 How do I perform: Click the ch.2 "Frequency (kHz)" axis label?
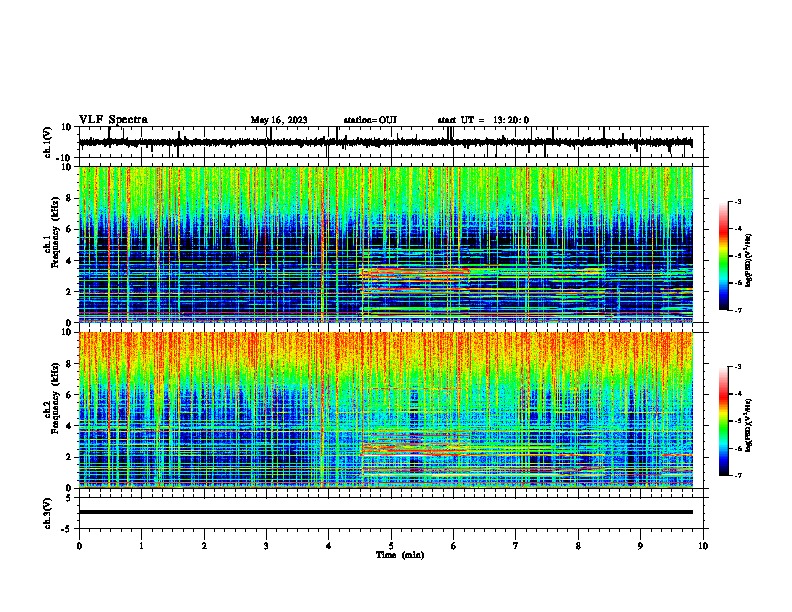click(55, 398)
